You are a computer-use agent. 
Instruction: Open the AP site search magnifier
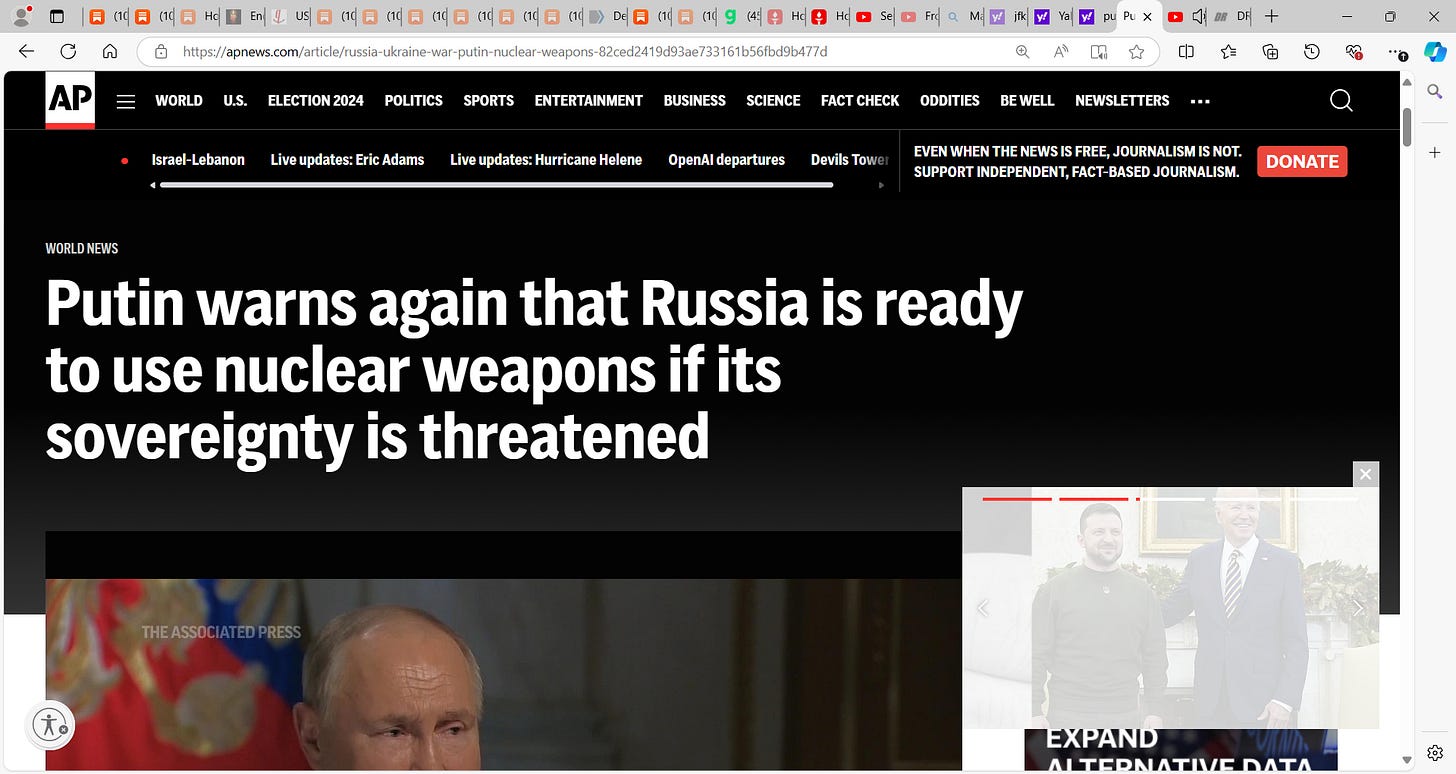point(1341,100)
